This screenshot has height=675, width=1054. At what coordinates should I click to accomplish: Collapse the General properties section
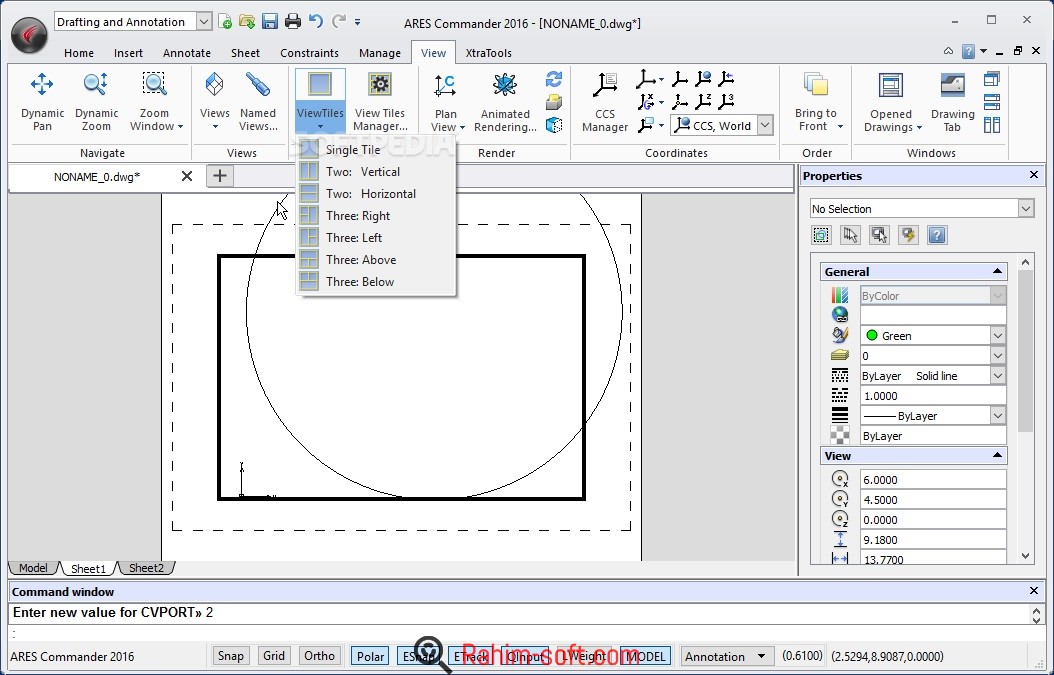coord(997,272)
